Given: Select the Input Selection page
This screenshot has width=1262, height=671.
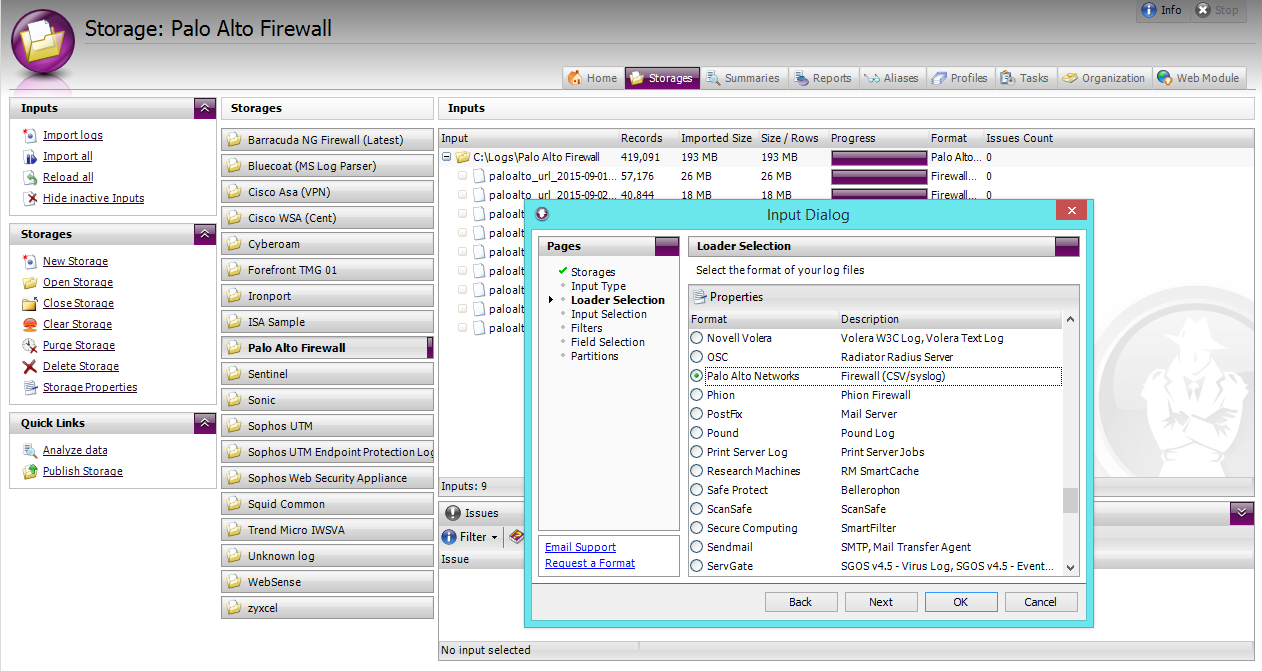Looking at the screenshot, I should (x=609, y=314).
